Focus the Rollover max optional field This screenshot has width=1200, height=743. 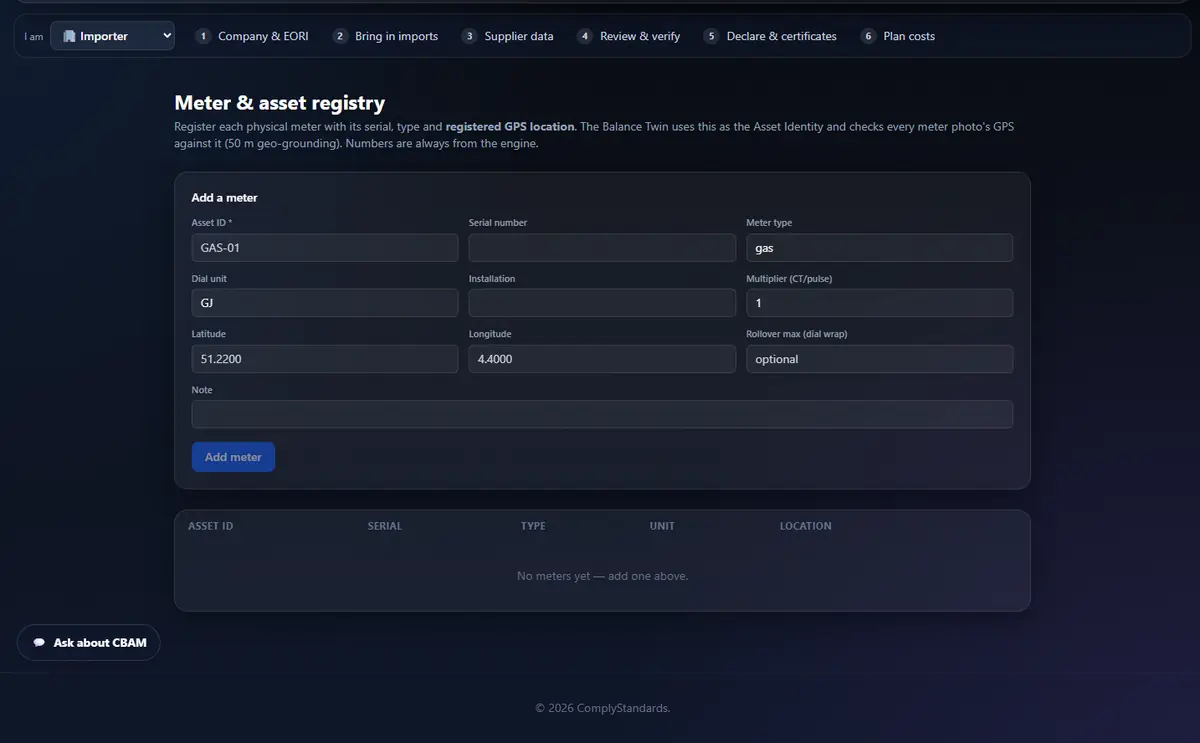click(880, 359)
